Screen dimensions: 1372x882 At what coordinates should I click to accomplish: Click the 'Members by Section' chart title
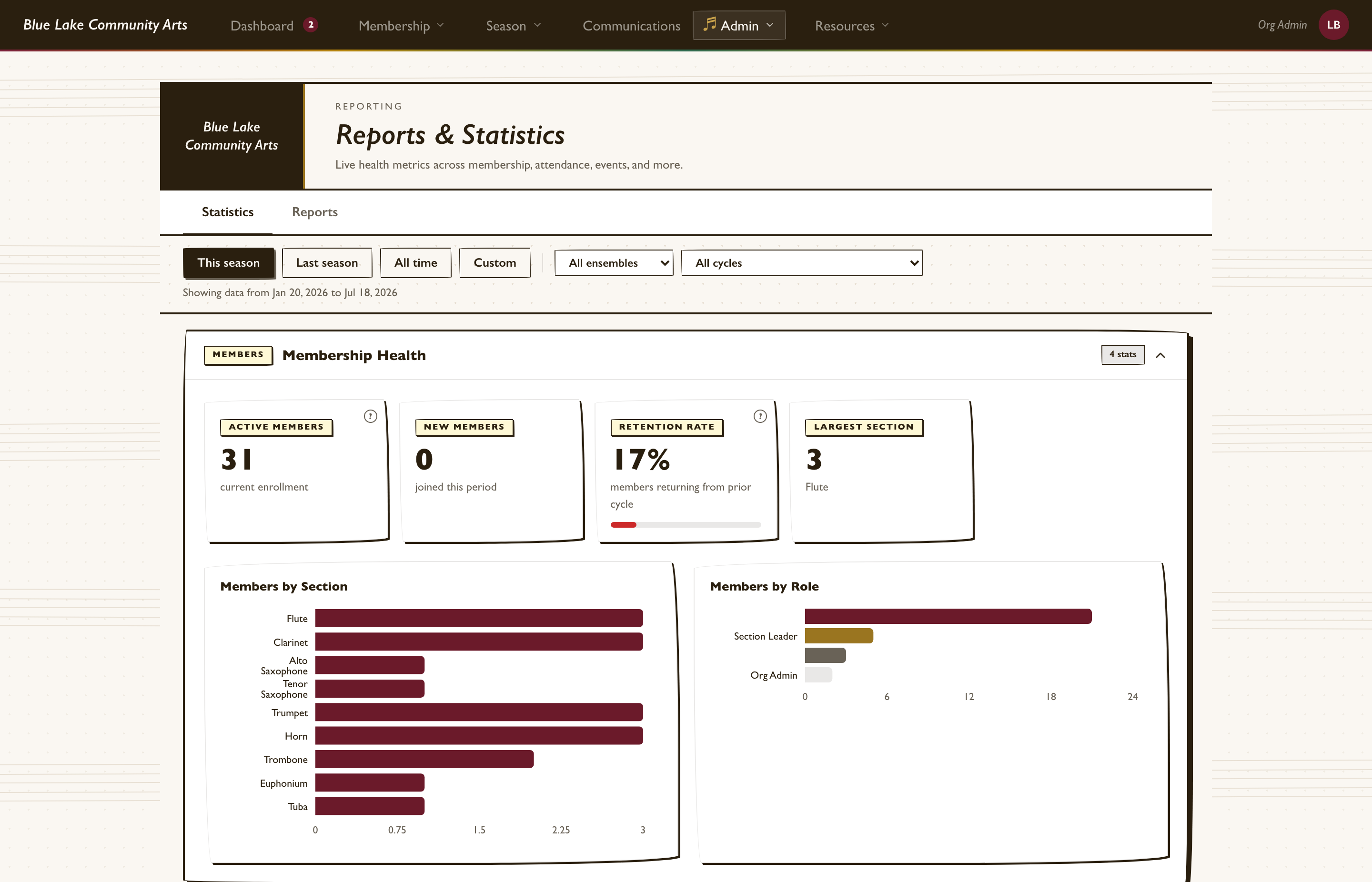click(x=283, y=586)
